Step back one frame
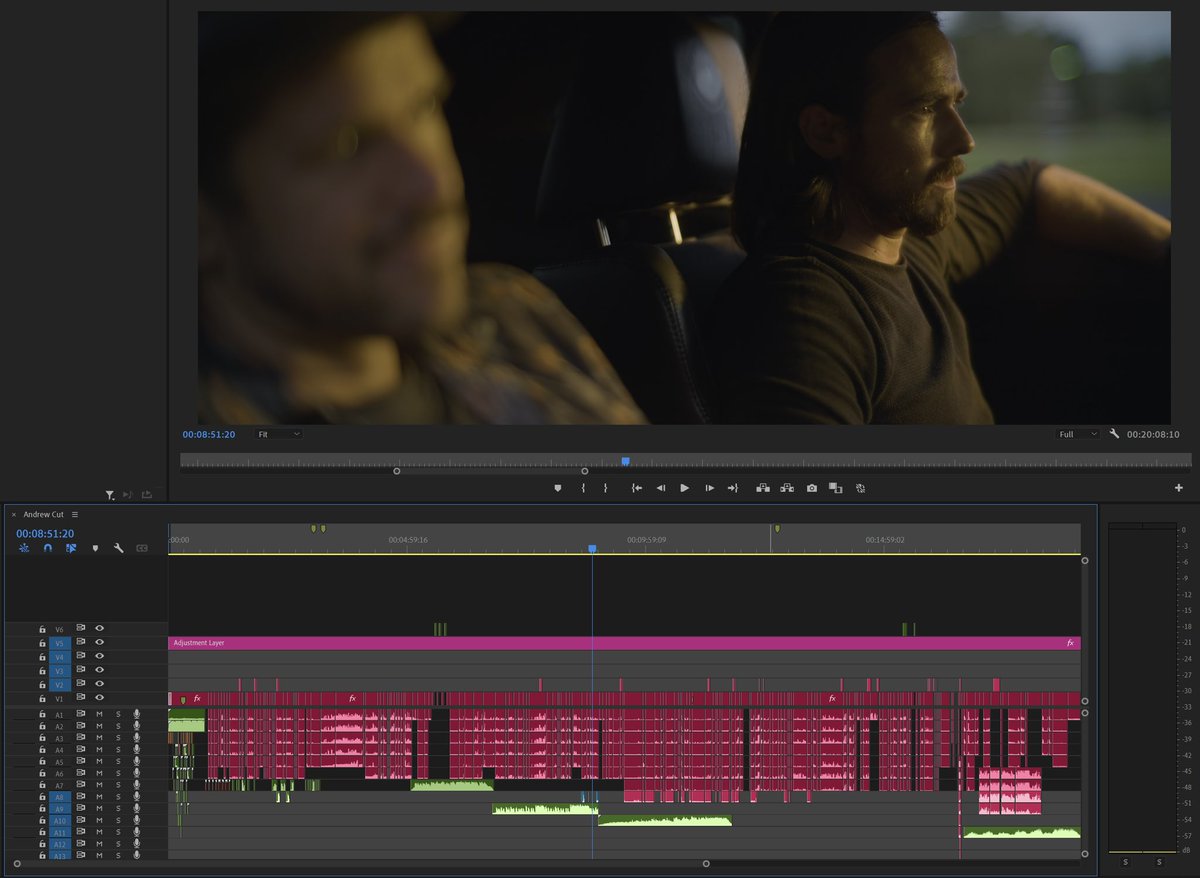 (x=660, y=488)
